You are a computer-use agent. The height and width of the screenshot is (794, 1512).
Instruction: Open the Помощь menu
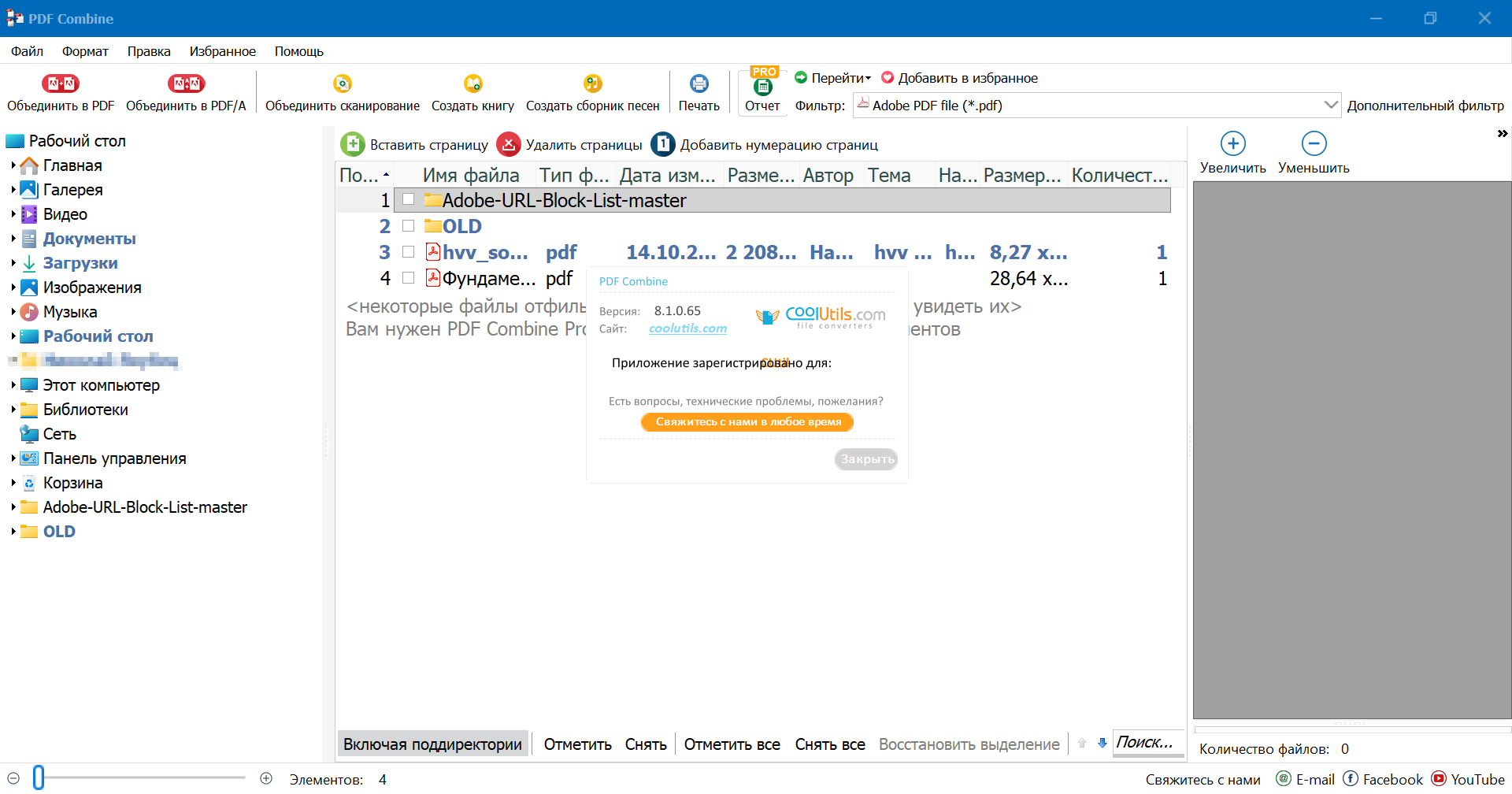299,51
